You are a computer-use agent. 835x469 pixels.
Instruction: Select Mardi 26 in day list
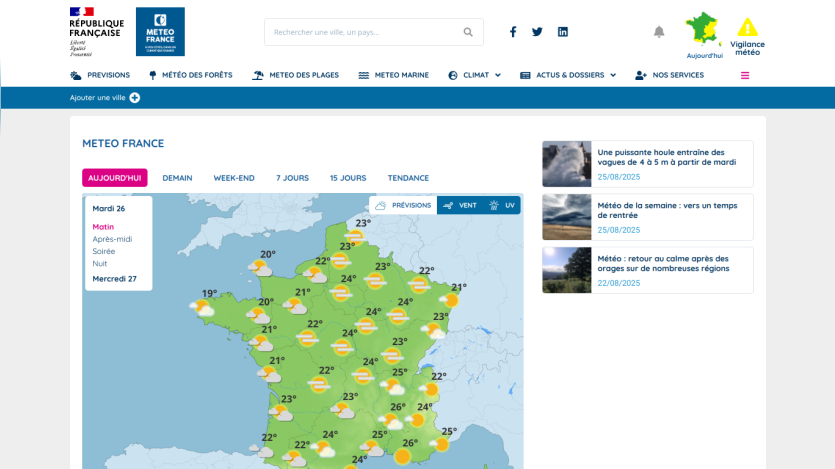click(x=109, y=209)
